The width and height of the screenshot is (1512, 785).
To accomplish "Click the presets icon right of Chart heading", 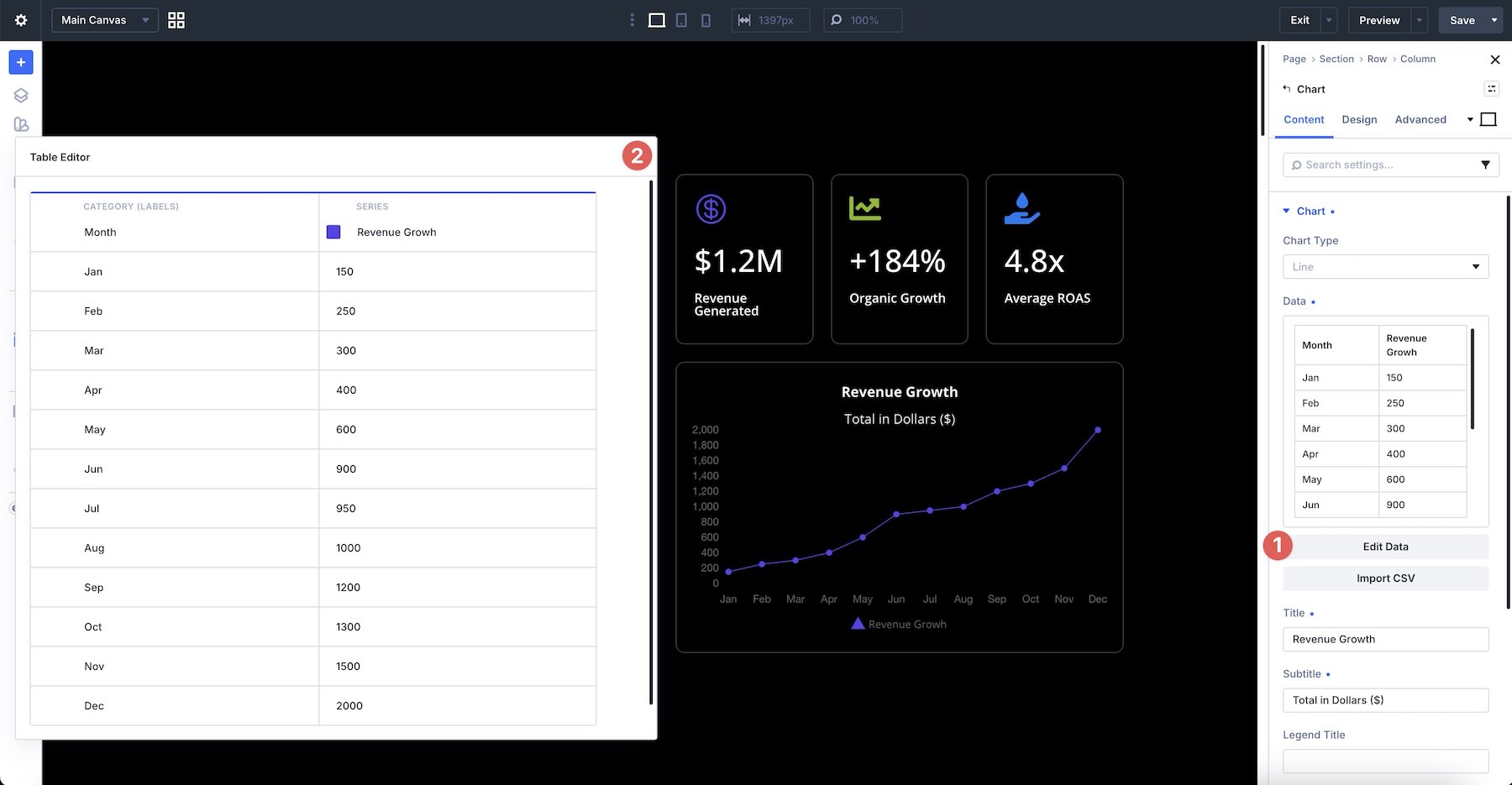I will tap(1492, 89).
